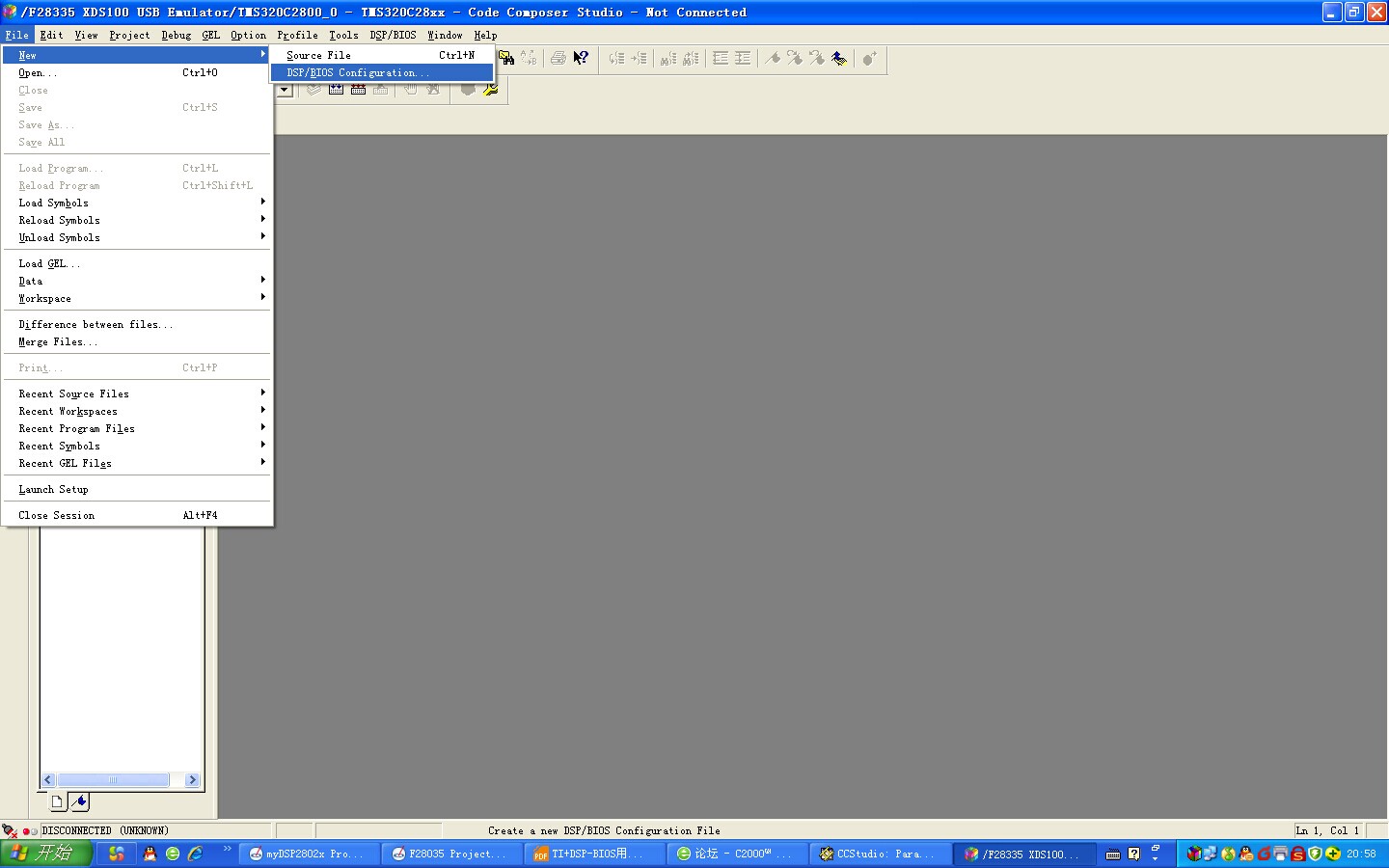Viewport: 1389px width, 868px height.
Task: Select DSP/BIOS Configuration from New submenu
Action: [x=382, y=72]
